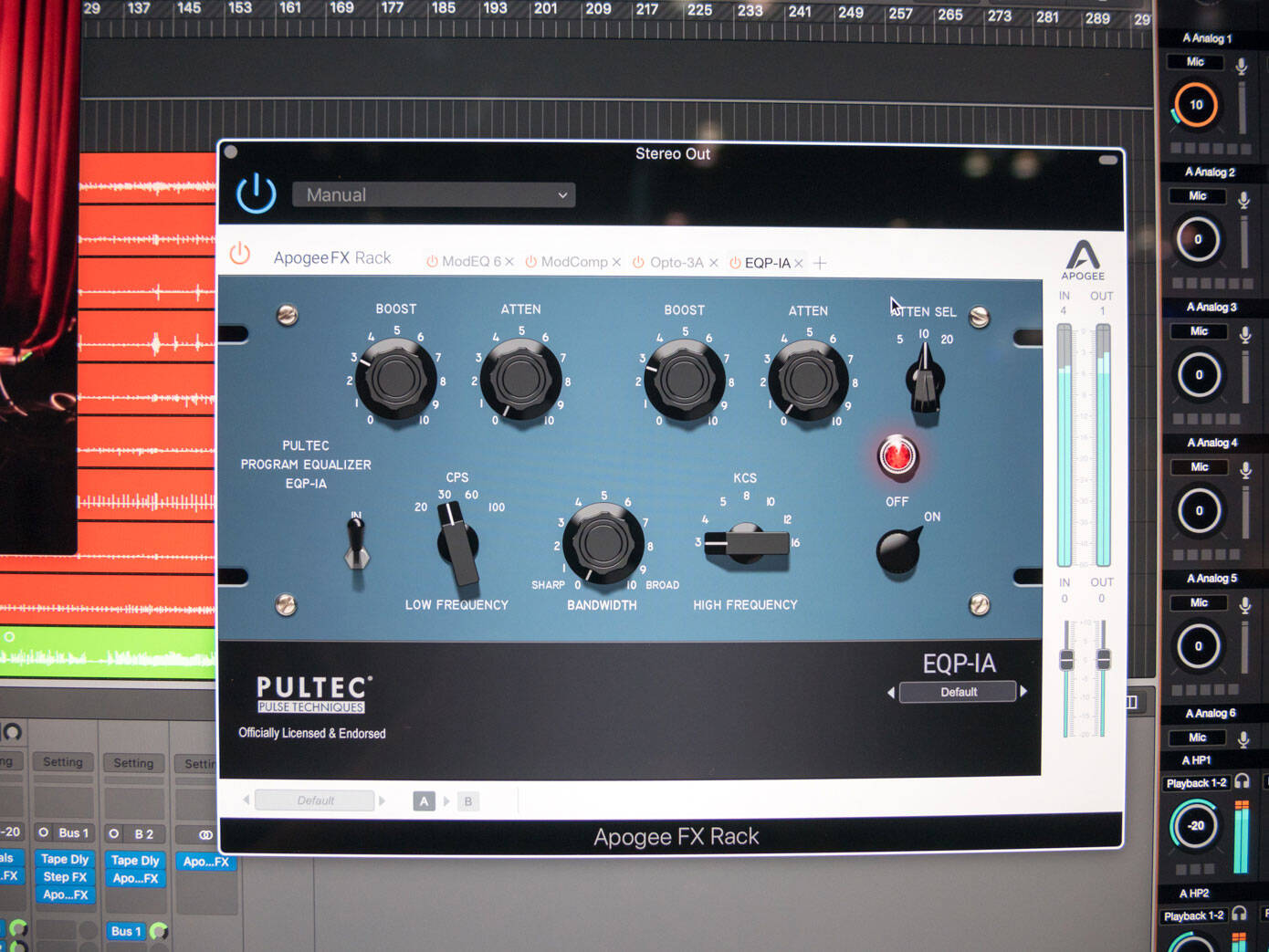Click the high frequency BOOST knob
This screenshot has height=952, width=1269.
tap(685, 380)
